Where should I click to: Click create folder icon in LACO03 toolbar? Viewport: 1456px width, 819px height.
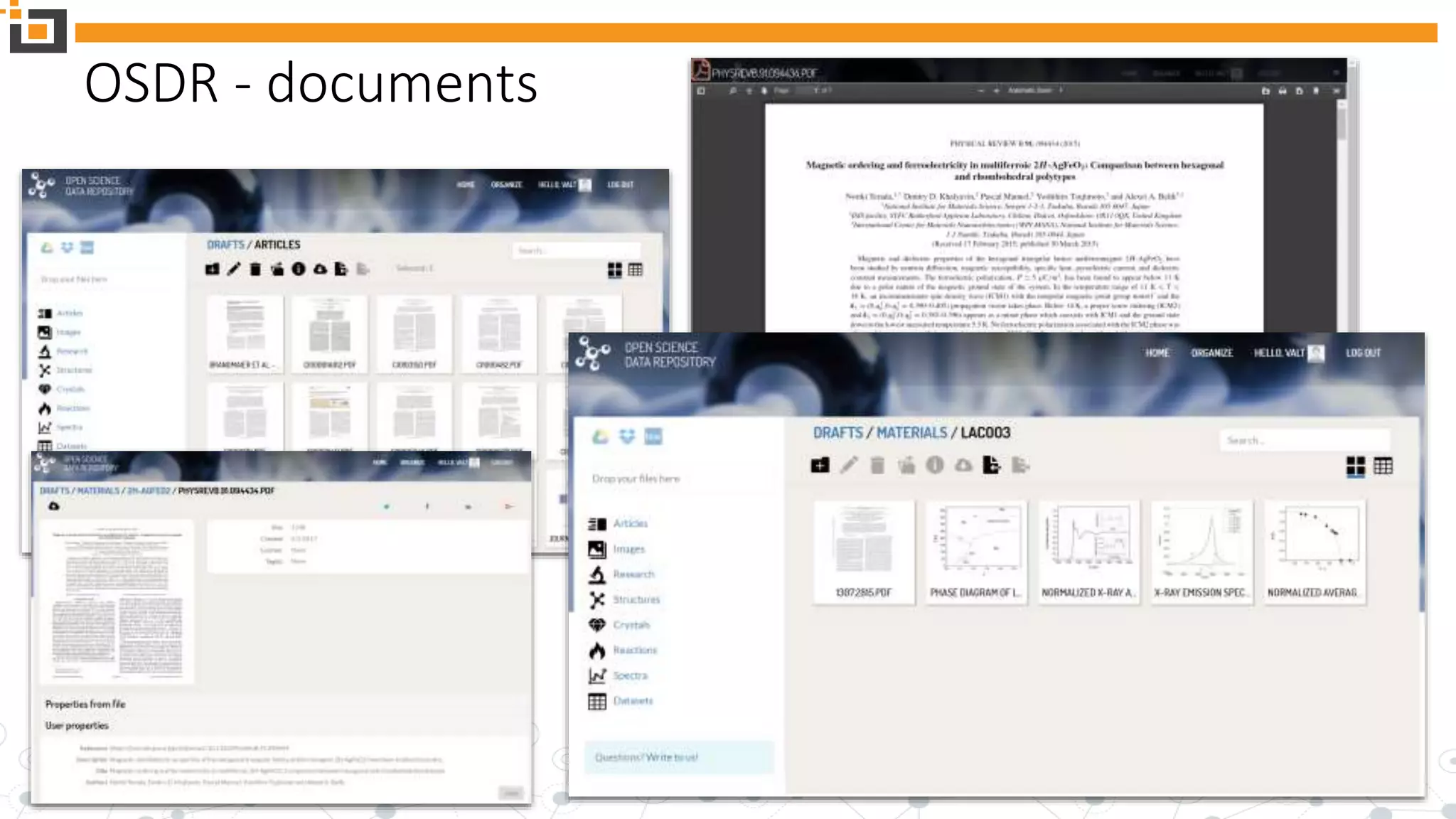820,466
